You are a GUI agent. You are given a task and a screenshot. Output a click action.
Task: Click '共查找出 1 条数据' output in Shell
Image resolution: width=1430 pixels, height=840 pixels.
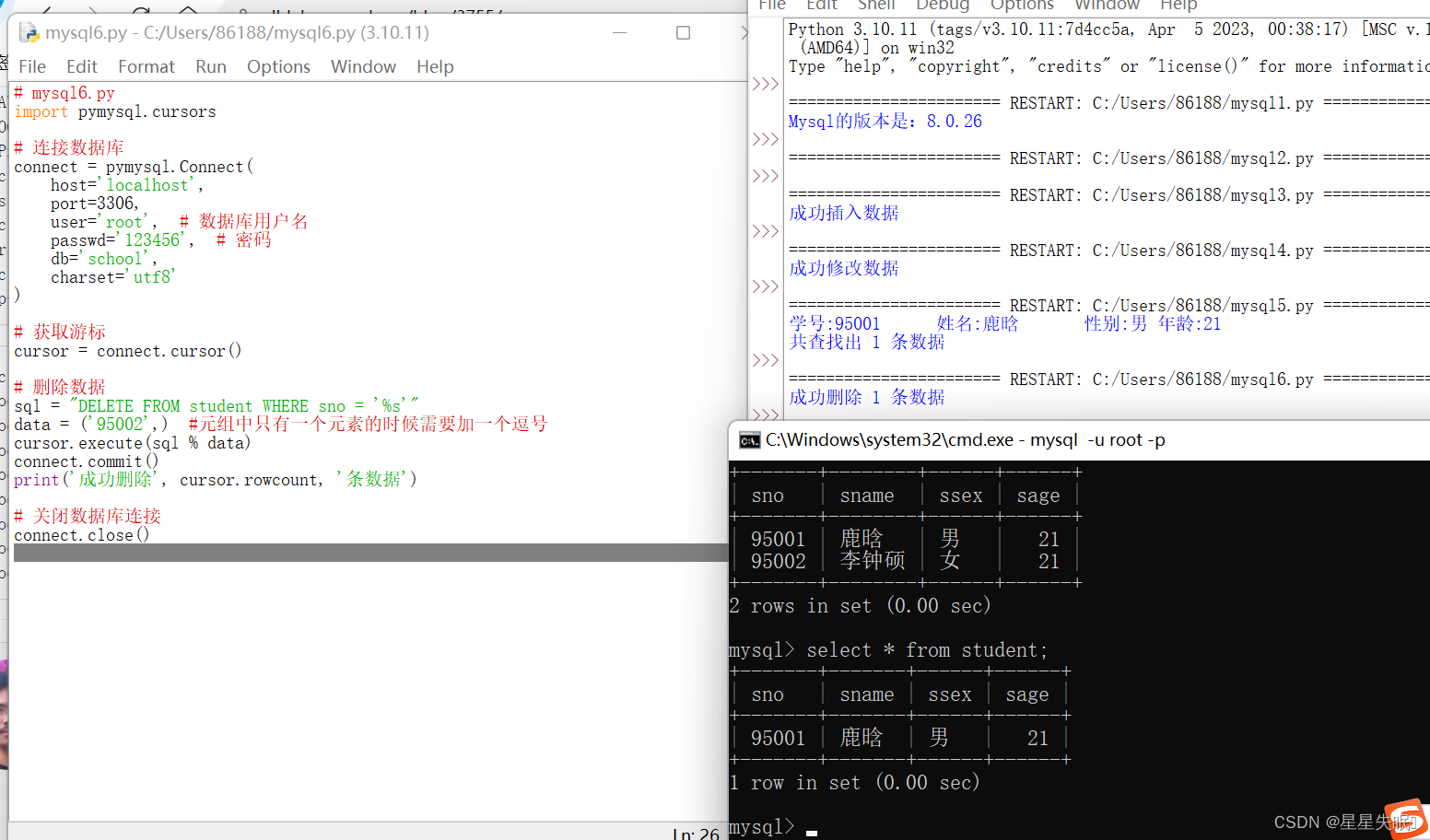867,342
